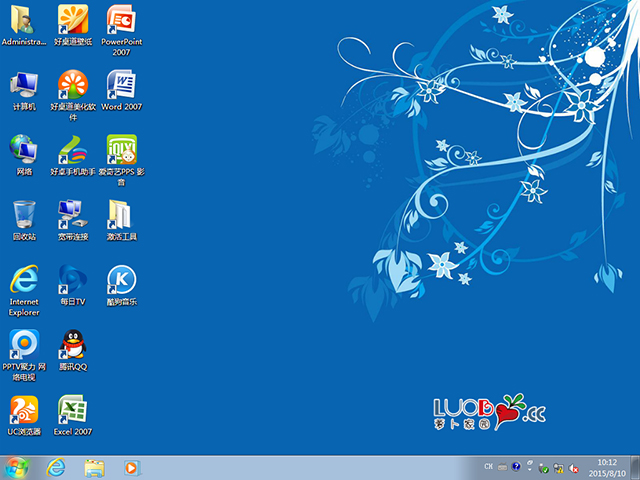The width and height of the screenshot is (640, 480).
Task: Click the 爱奇艺PPS 影音 icon
Action: pos(121,149)
